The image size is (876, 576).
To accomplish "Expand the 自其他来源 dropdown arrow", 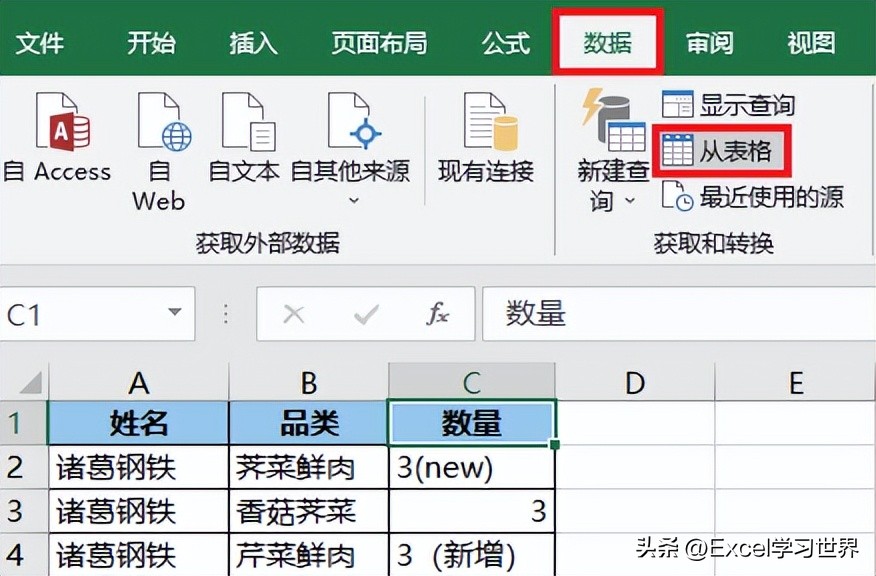I will (x=351, y=200).
